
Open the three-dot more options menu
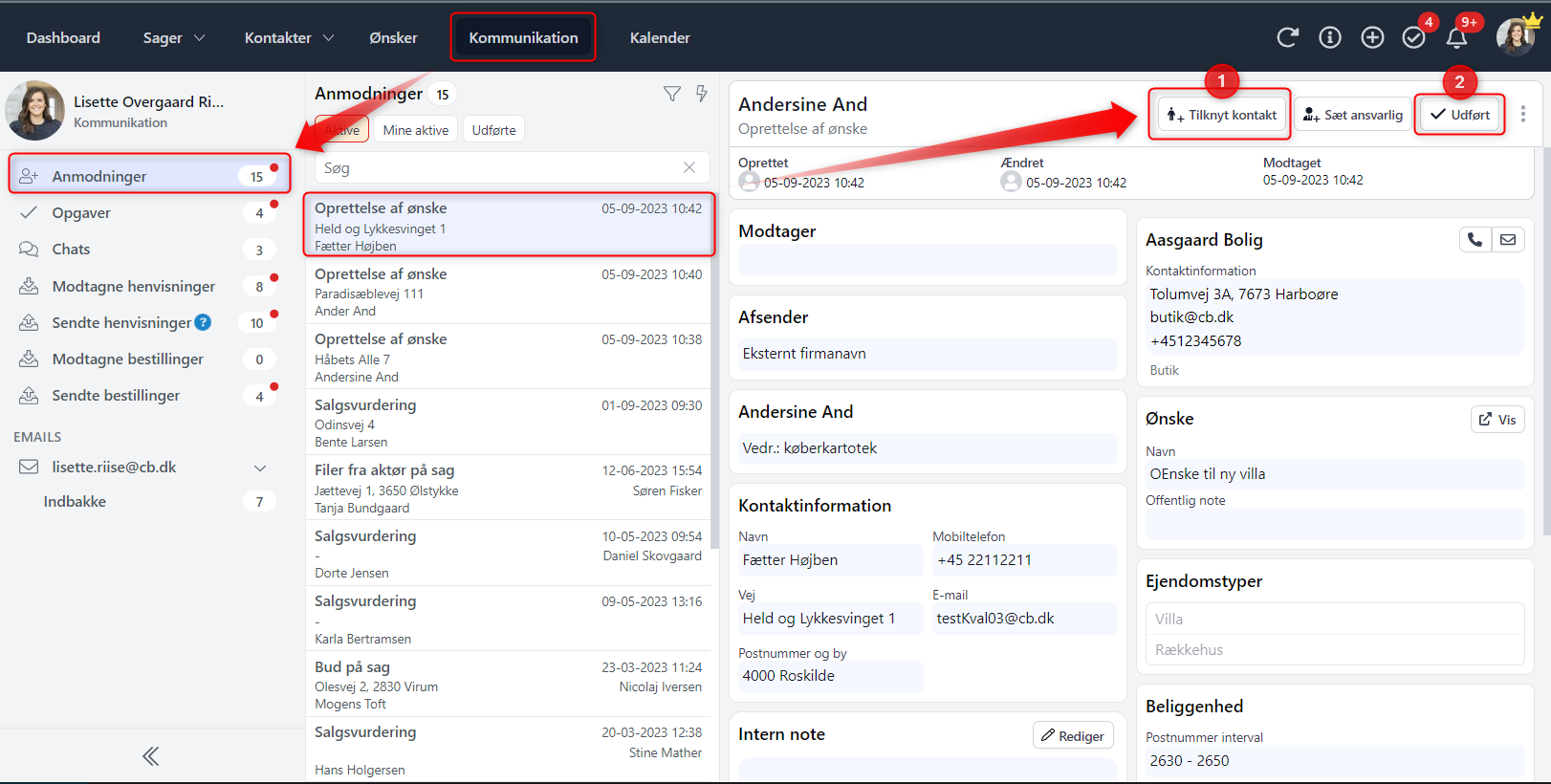point(1523,114)
